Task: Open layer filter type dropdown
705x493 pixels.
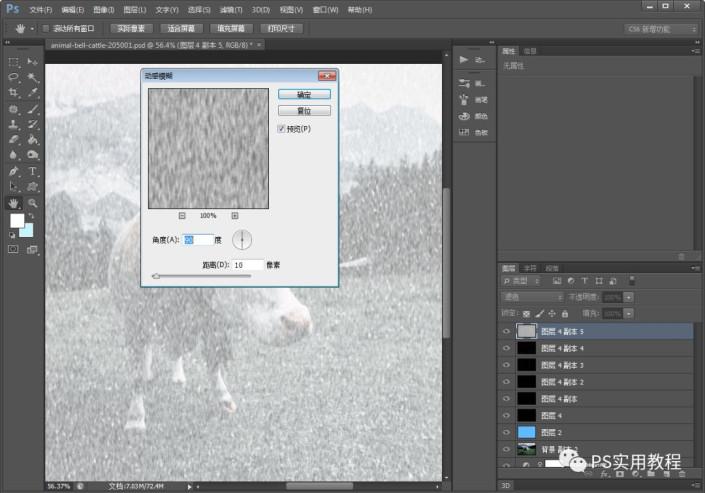Action: point(522,281)
